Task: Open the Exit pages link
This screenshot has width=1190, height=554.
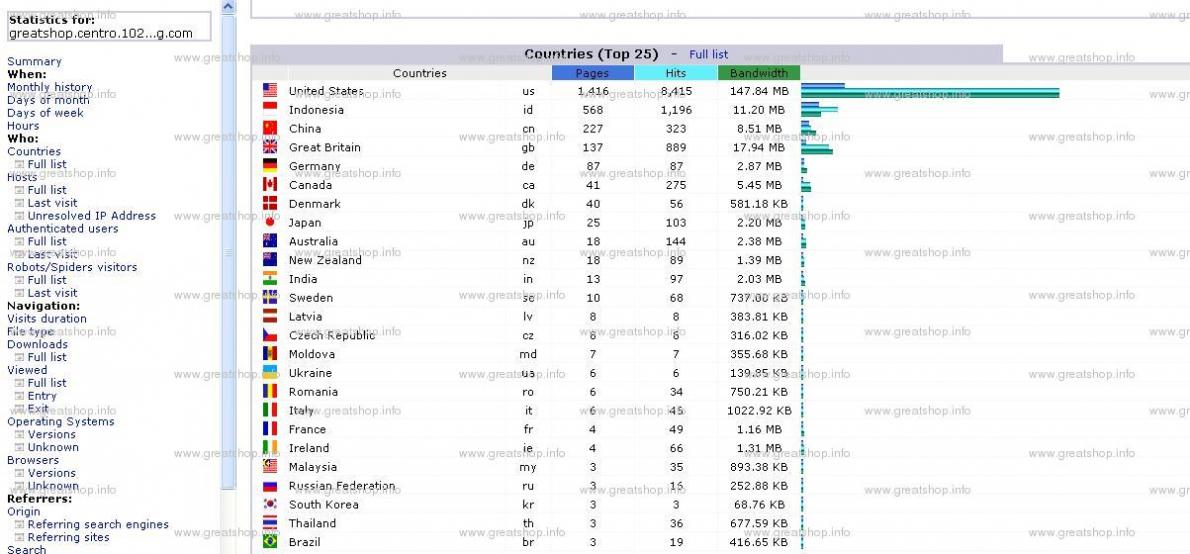Action: [38, 408]
